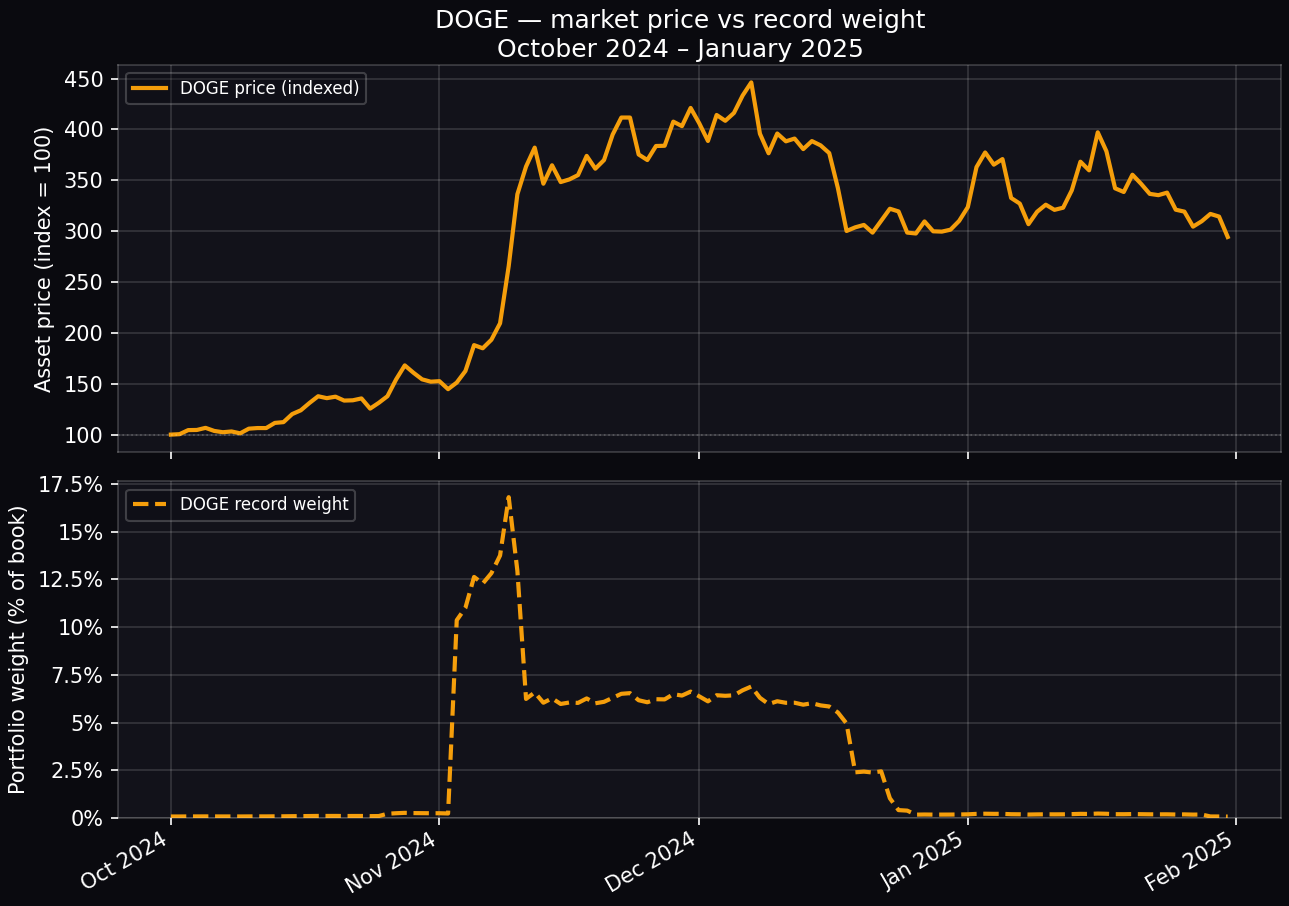1289x906 pixels.
Task: Click the 'Feb 2025' x-axis label
Action: pos(1192,861)
